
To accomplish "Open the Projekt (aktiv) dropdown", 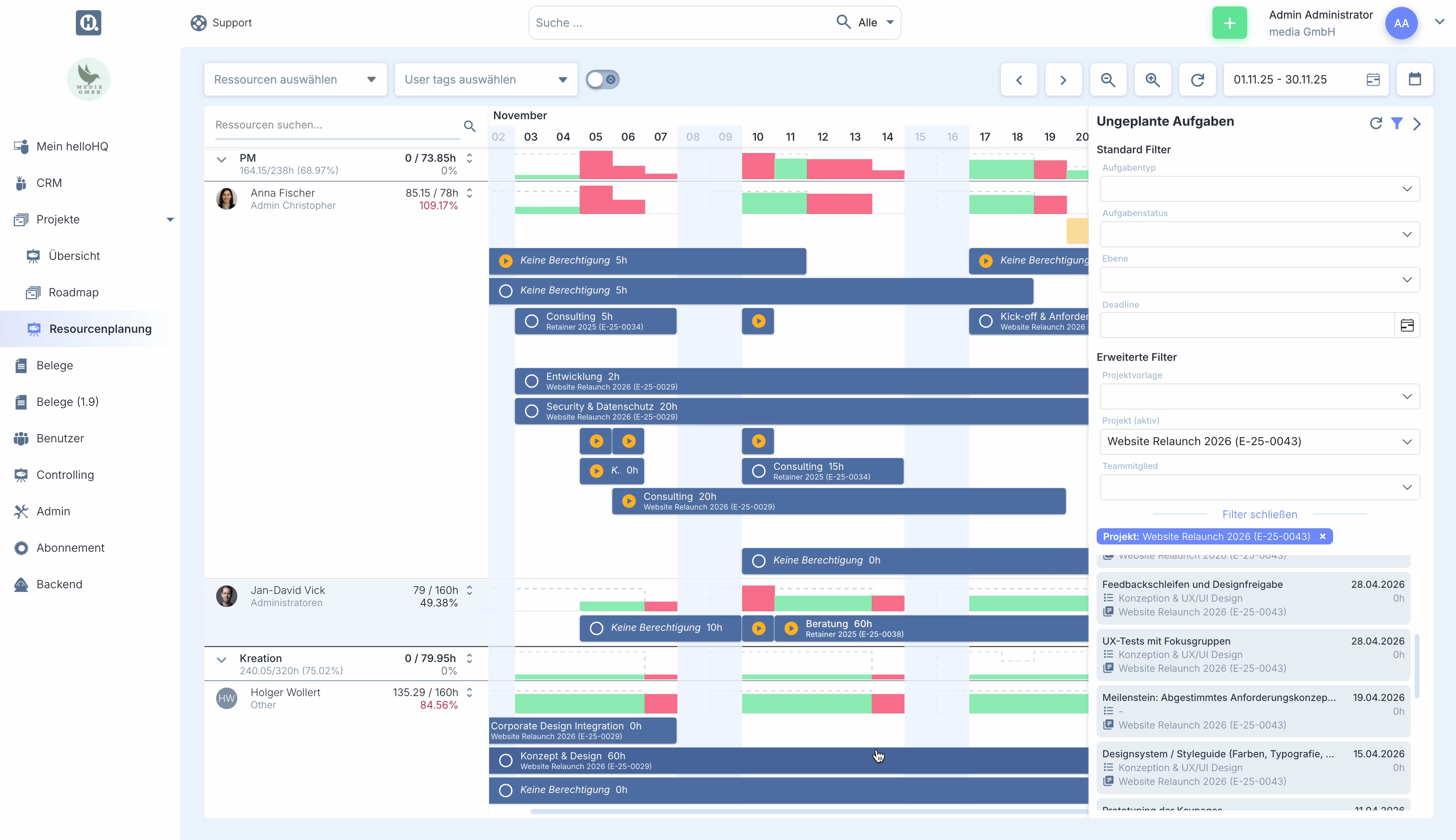I will tap(1259, 441).
